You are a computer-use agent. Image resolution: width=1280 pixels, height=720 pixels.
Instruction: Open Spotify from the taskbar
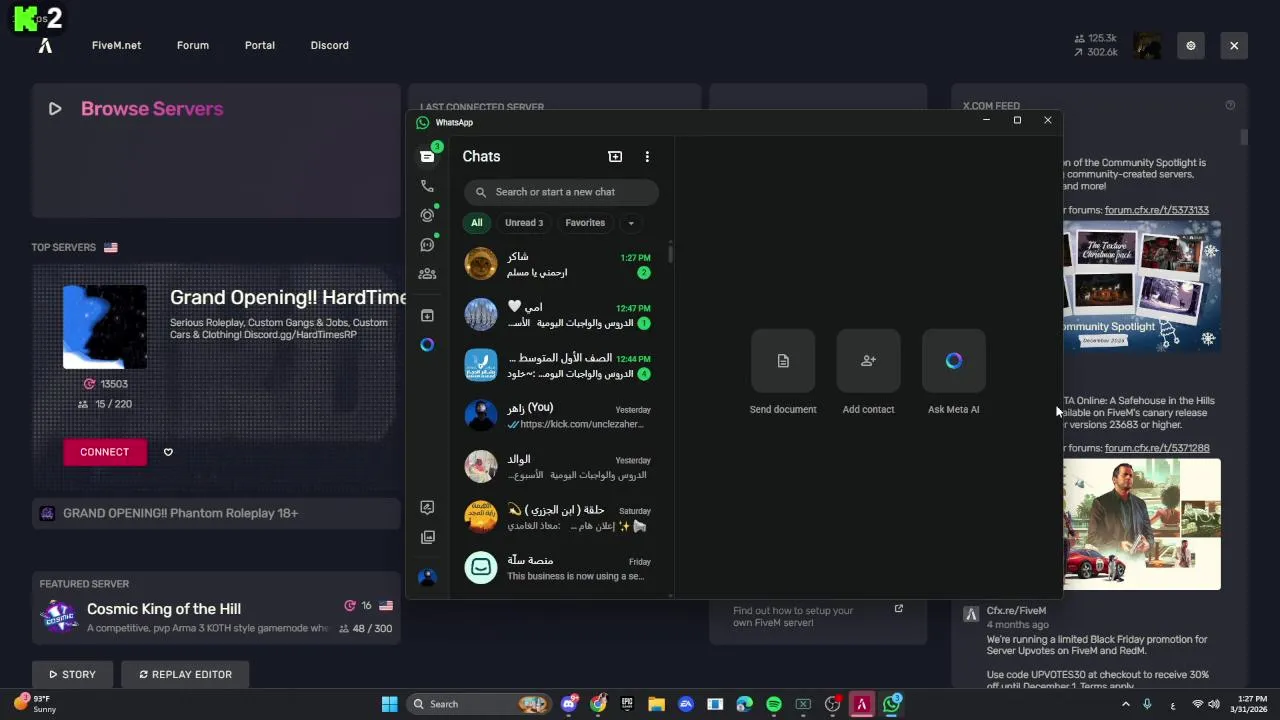click(x=774, y=704)
